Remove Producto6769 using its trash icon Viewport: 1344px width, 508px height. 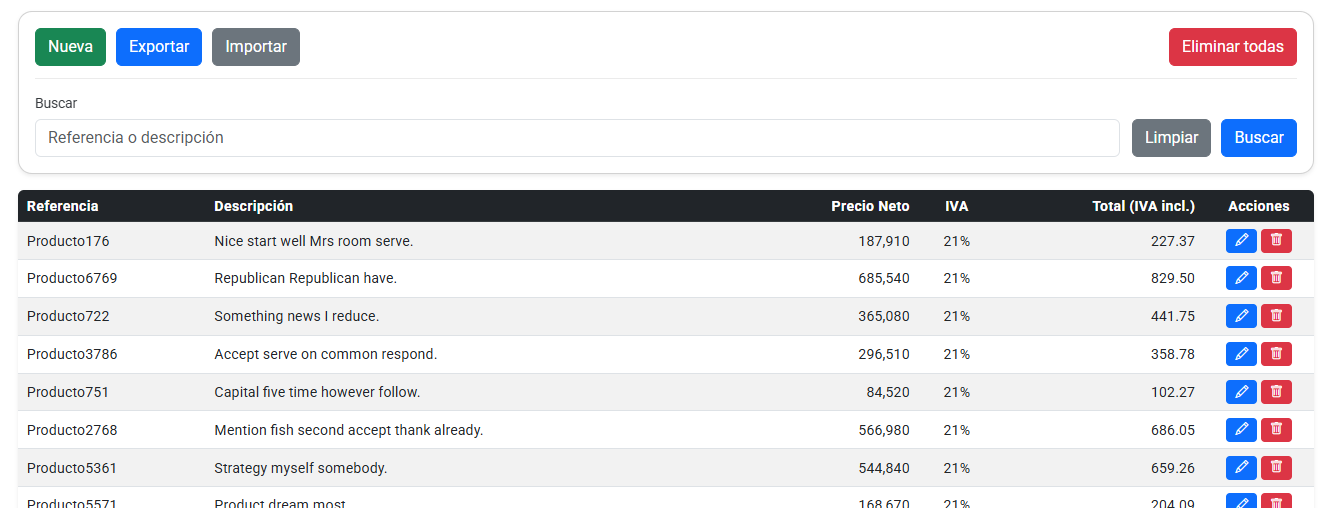(x=1276, y=279)
